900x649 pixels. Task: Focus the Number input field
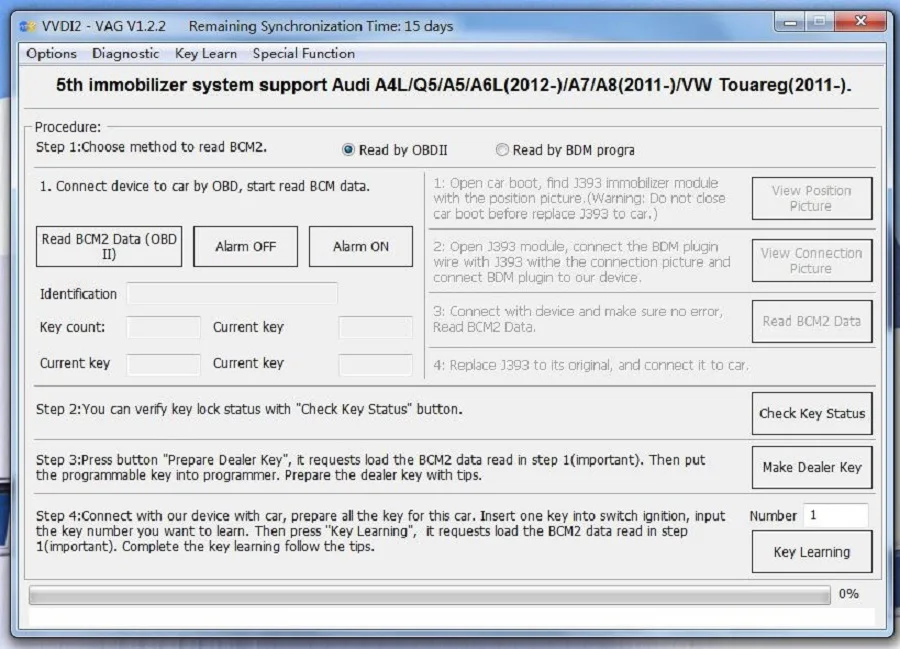coord(836,515)
